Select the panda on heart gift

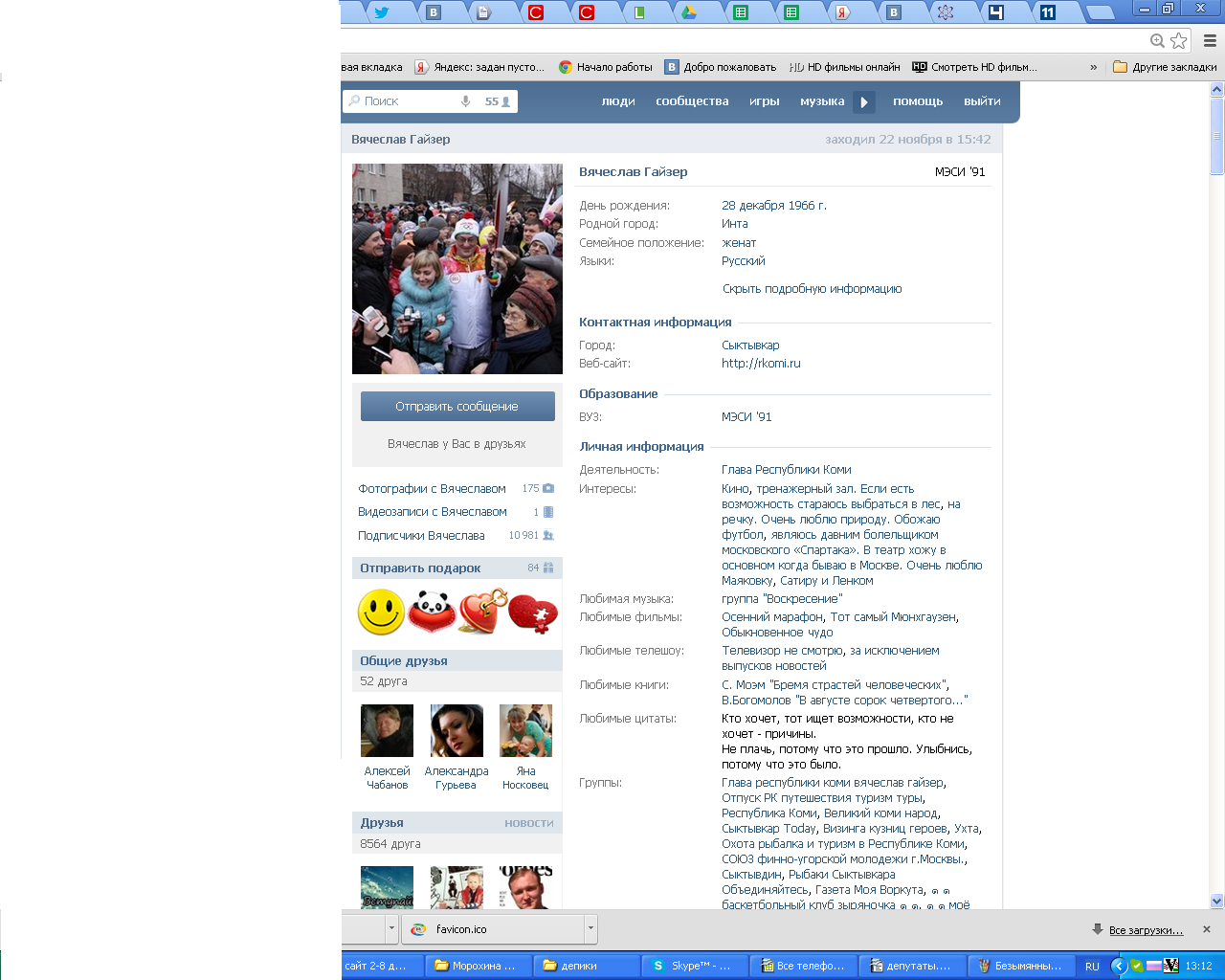432,612
